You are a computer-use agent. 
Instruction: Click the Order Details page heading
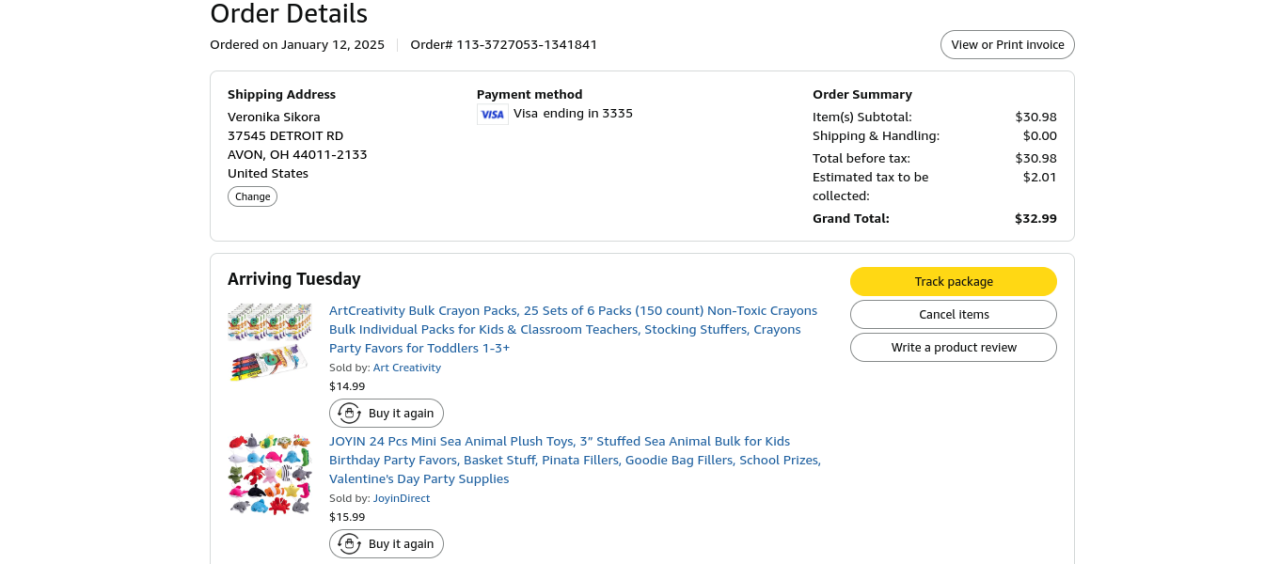(x=289, y=14)
